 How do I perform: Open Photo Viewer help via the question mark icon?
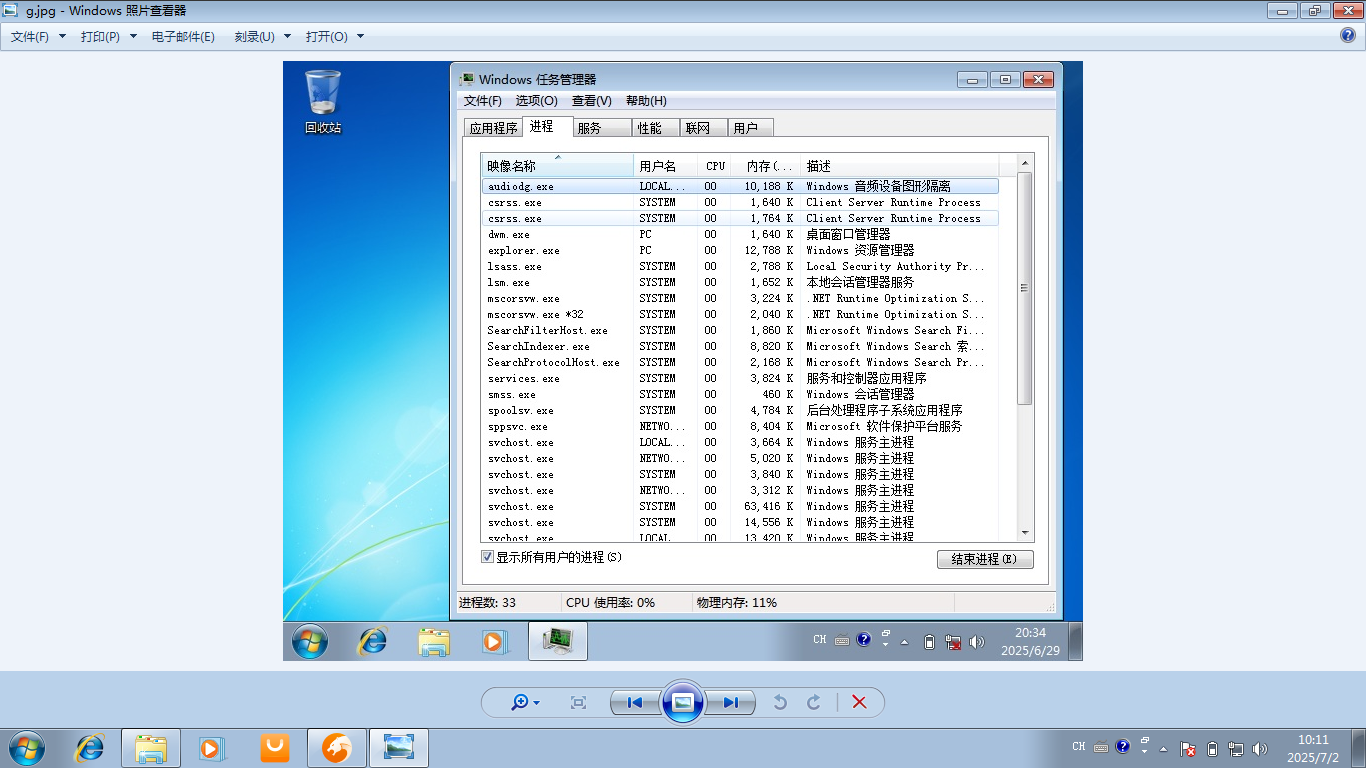1348,36
